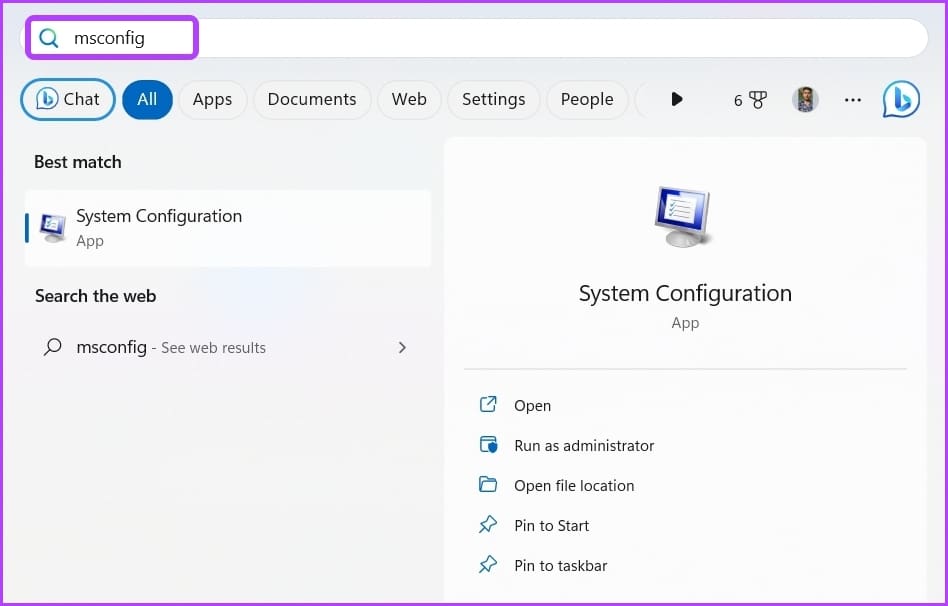Screen dimensions: 948x606
Task: Click the pin icon beside Pin to taskbar
Action: [488, 564]
